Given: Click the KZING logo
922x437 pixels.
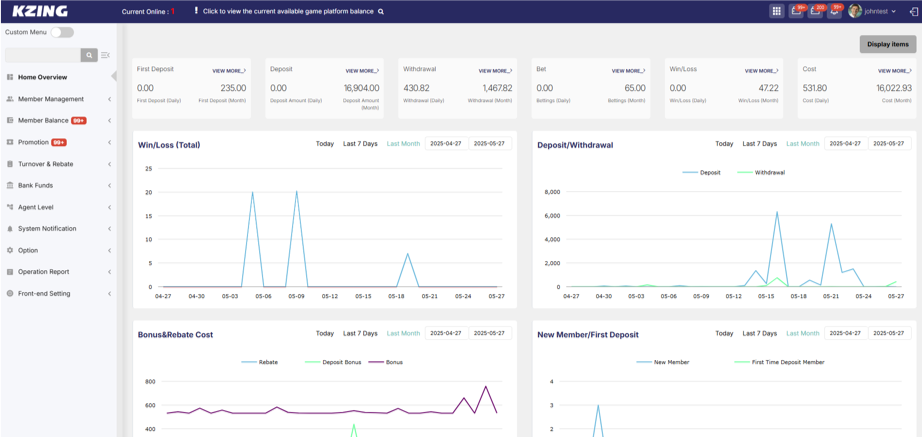Looking at the screenshot, I should click(40, 11).
